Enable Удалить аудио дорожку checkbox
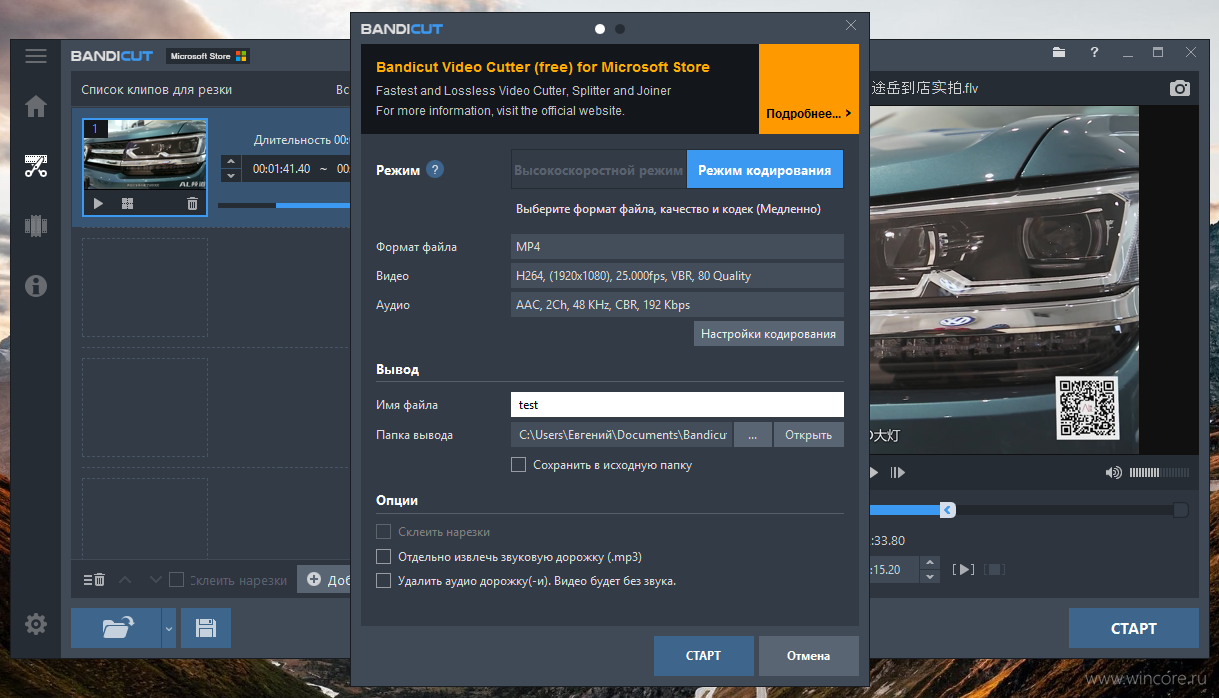This screenshot has width=1219, height=698. point(383,580)
